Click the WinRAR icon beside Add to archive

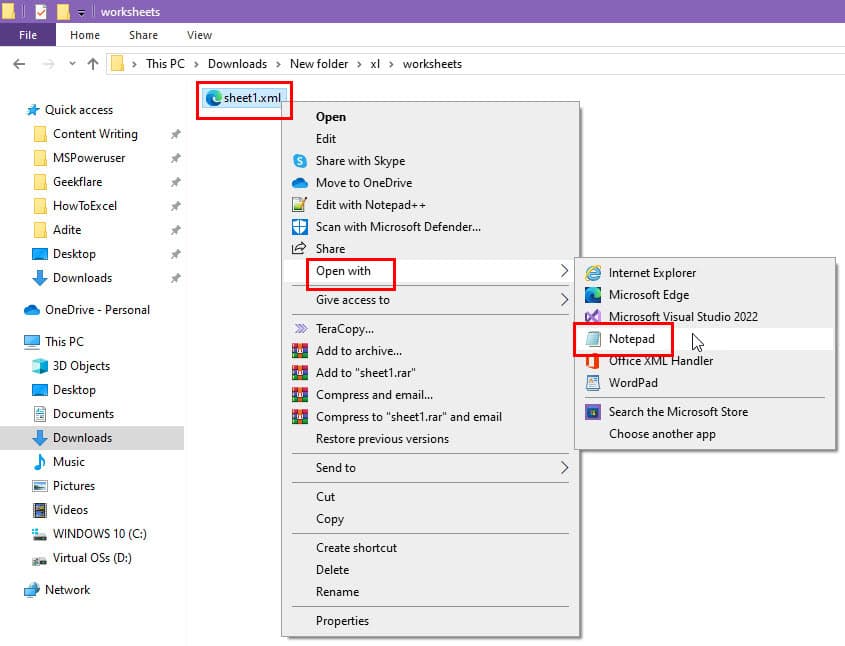coord(300,351)
